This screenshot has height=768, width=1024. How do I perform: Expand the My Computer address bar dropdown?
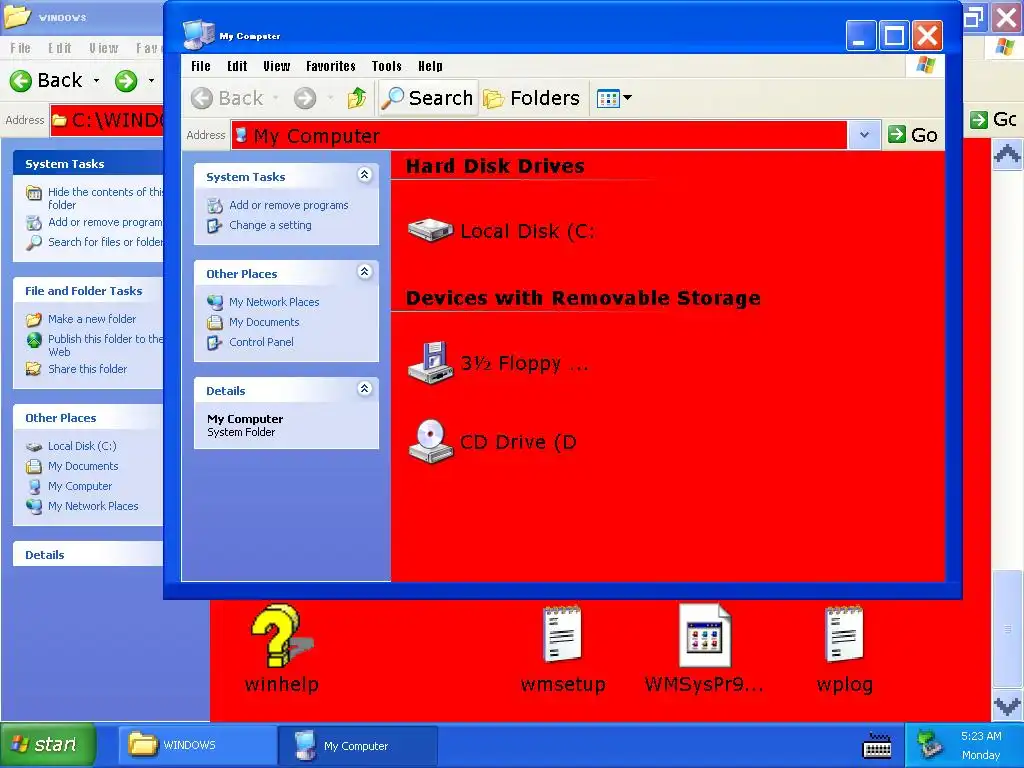(x=864, y=135)
